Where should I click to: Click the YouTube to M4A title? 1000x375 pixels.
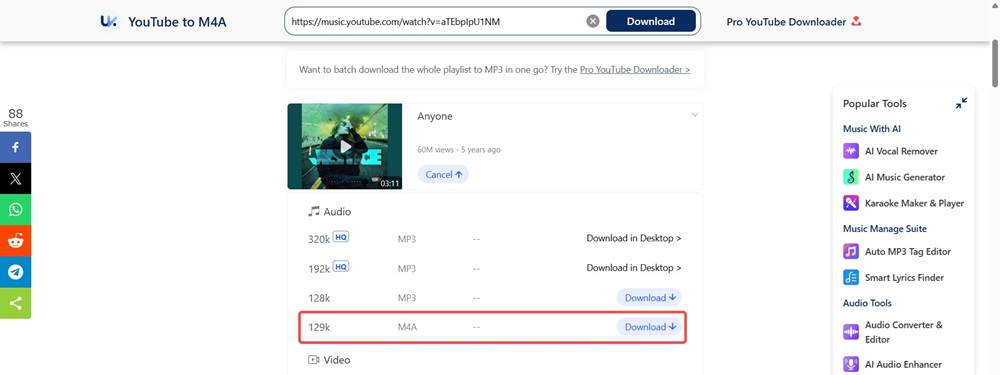(177, 22)
